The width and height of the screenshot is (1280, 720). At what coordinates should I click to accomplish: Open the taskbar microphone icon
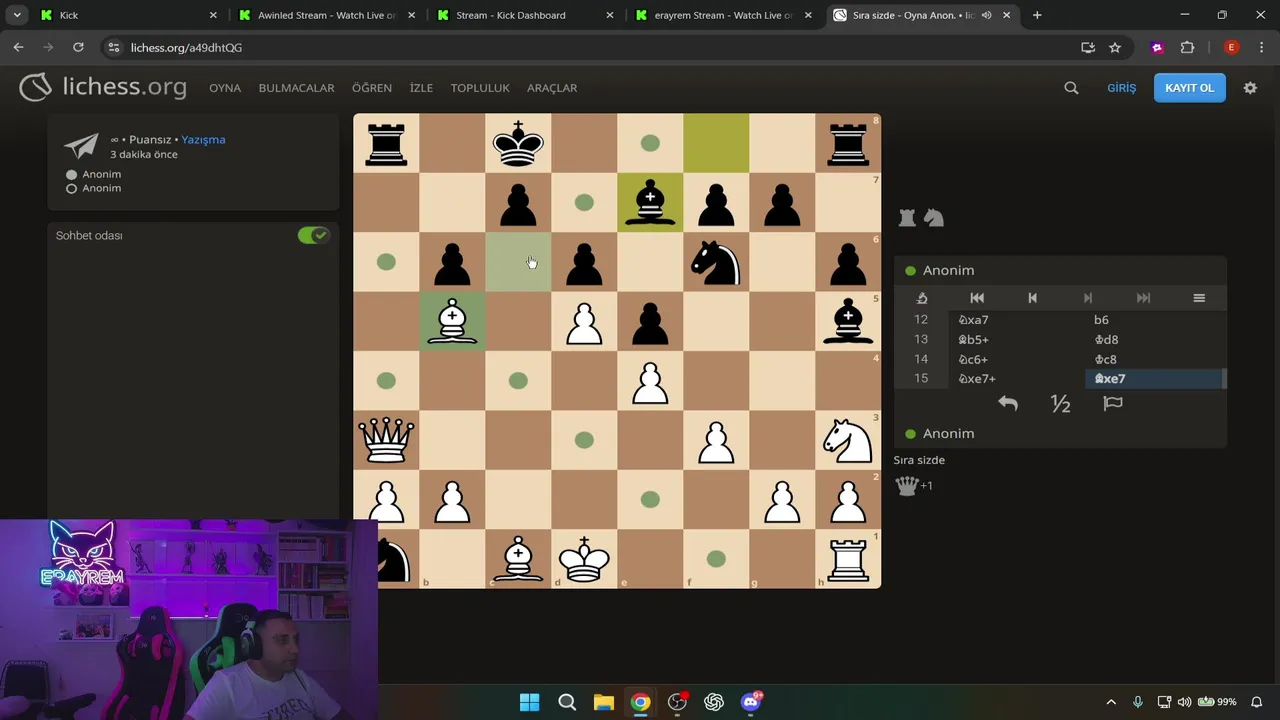click(1137, 702)
